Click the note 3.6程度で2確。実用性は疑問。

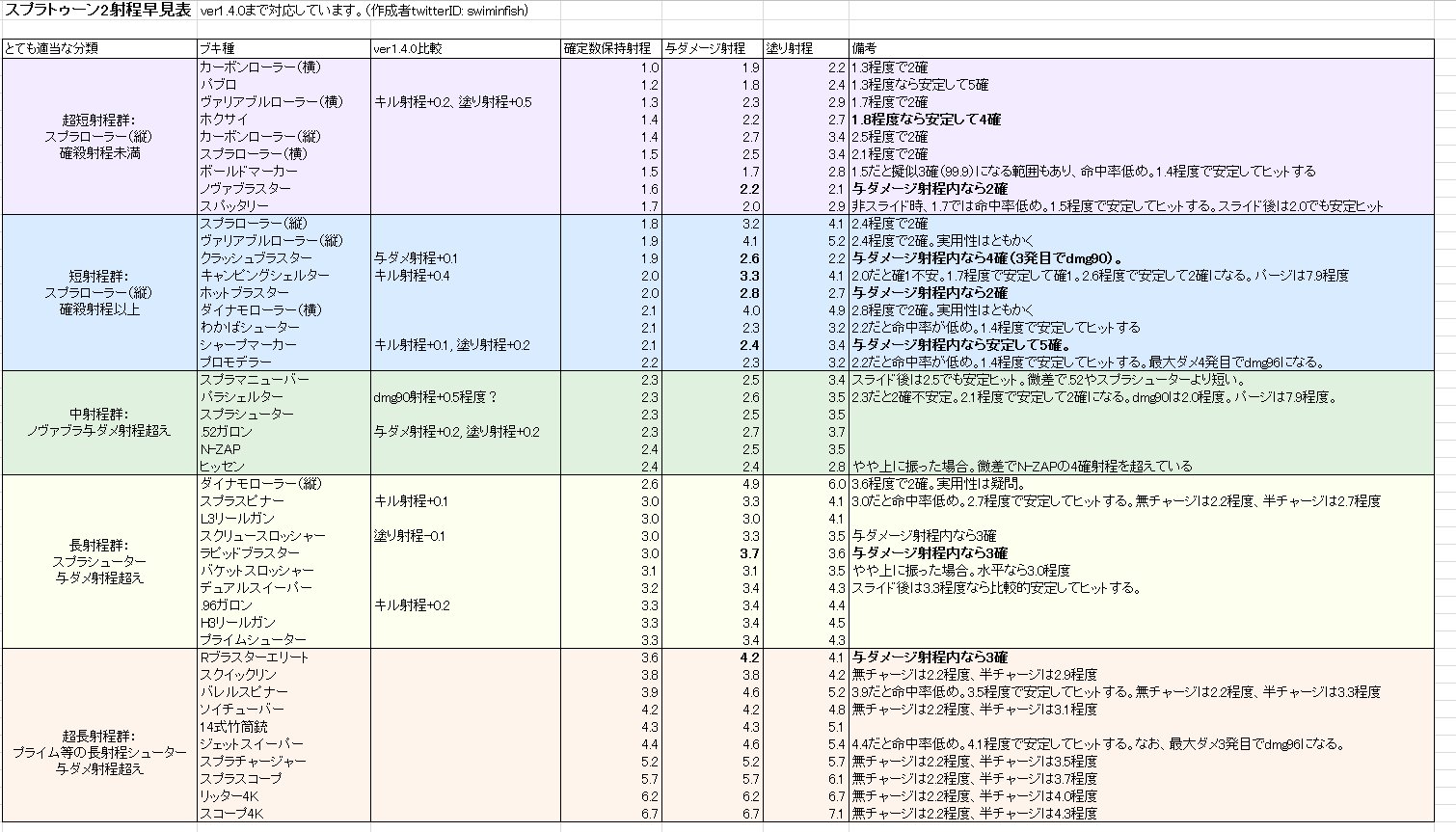pos(939,484)
